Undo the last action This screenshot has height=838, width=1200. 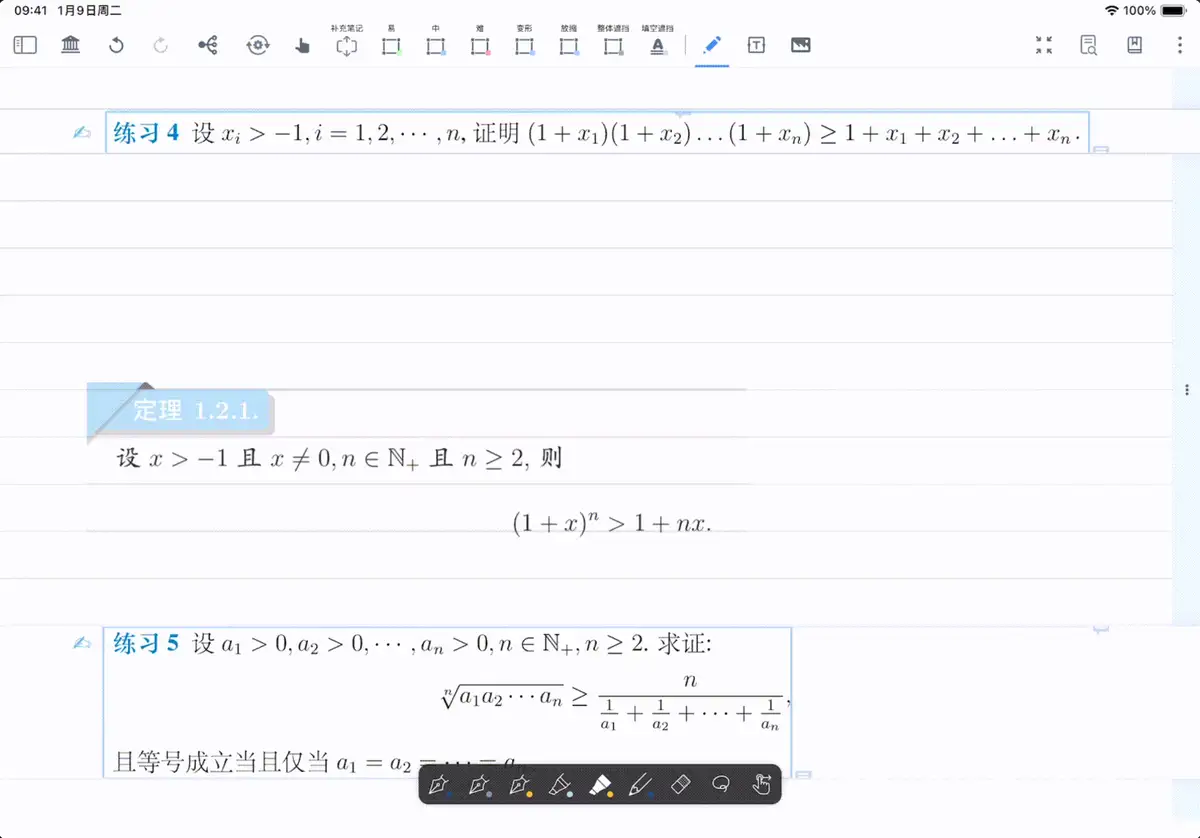(x=116, y=45)
